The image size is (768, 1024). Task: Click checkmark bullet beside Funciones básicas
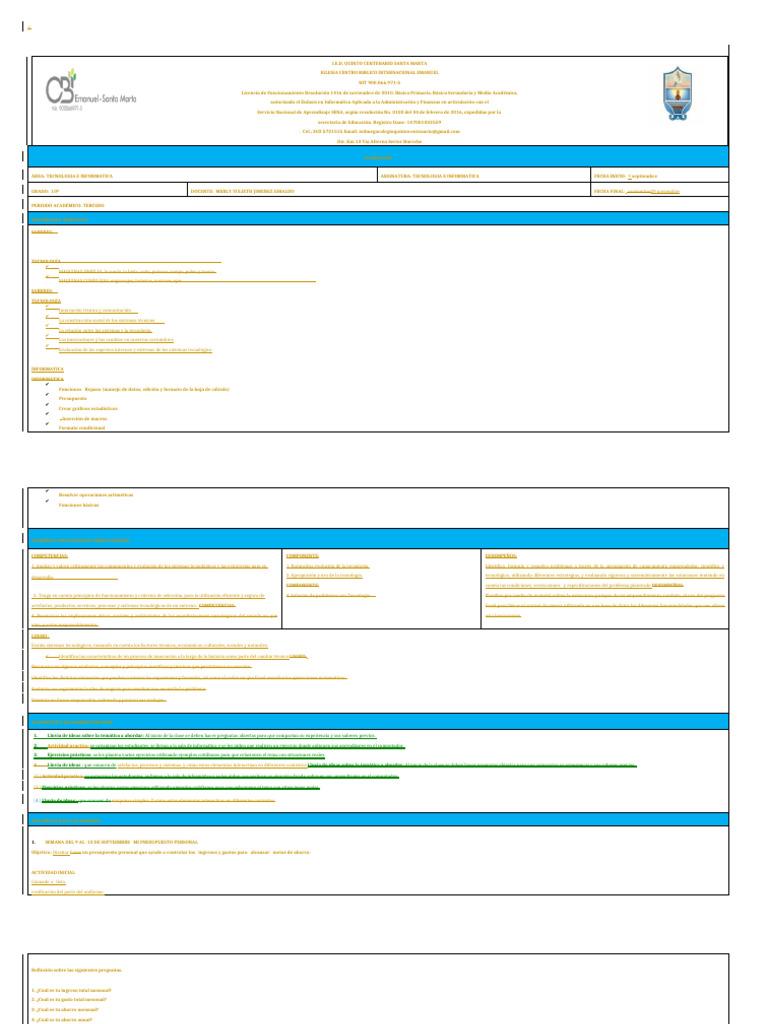[x=48, y=501]
